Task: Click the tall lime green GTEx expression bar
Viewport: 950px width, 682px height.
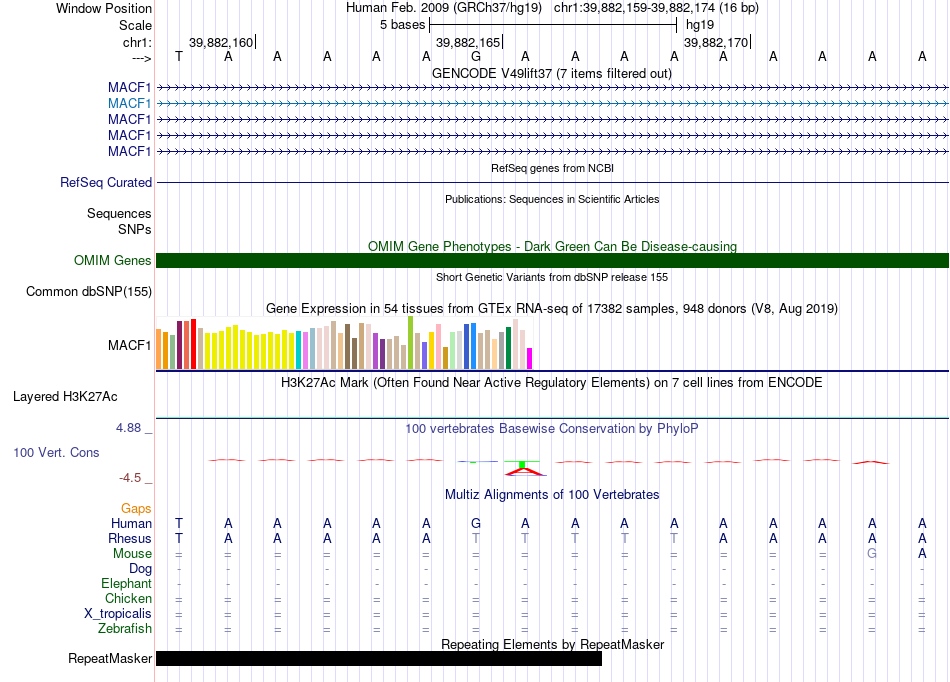Action: (x=411, y=343)
